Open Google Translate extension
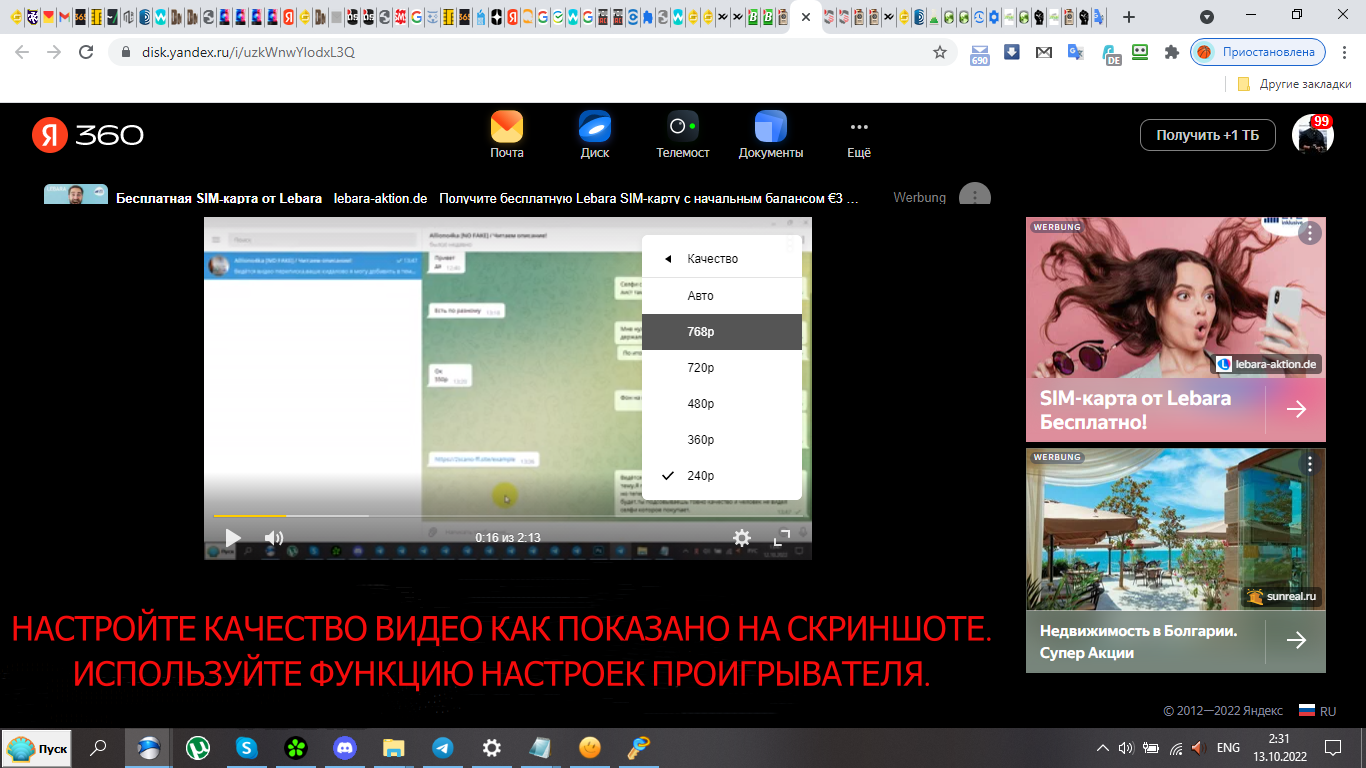The image size is (1366, 768). [1076, 51]
